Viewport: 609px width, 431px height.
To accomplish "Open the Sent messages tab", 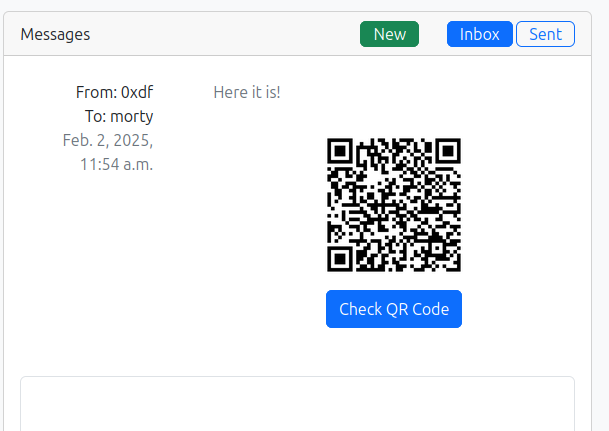I will (x=545, y=34).
